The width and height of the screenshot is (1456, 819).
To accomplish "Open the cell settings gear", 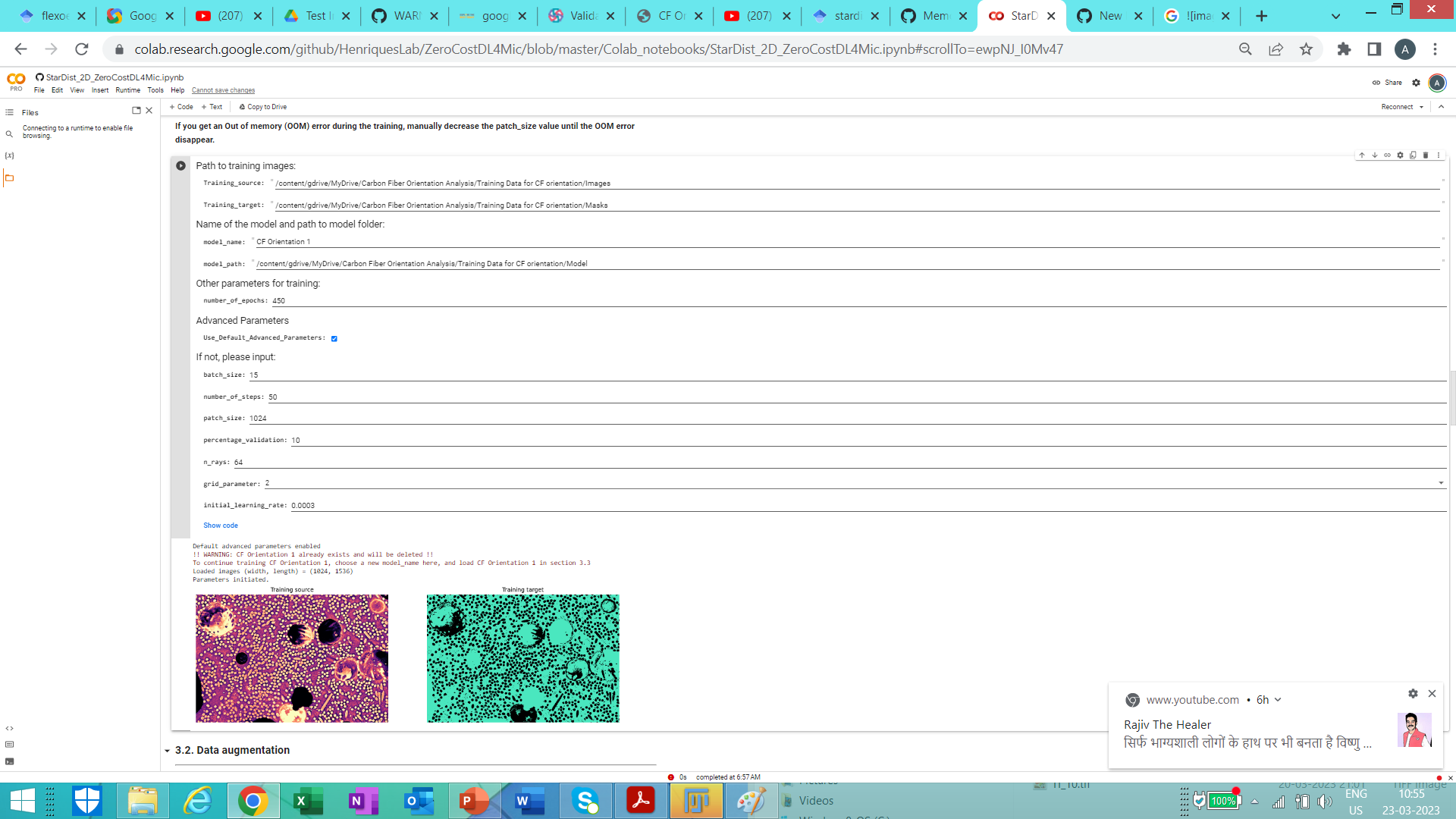I will [1399, 155].
